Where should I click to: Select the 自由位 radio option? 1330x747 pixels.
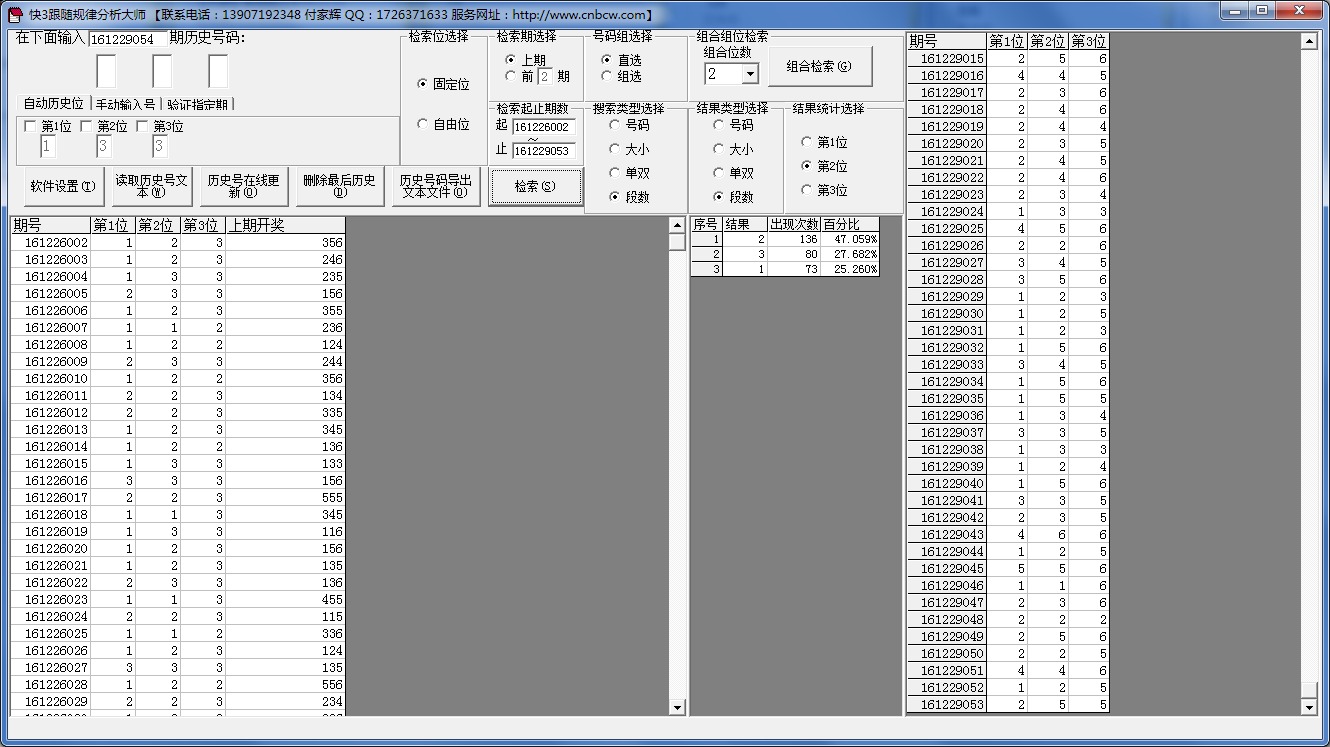click(x=422, y=125)
